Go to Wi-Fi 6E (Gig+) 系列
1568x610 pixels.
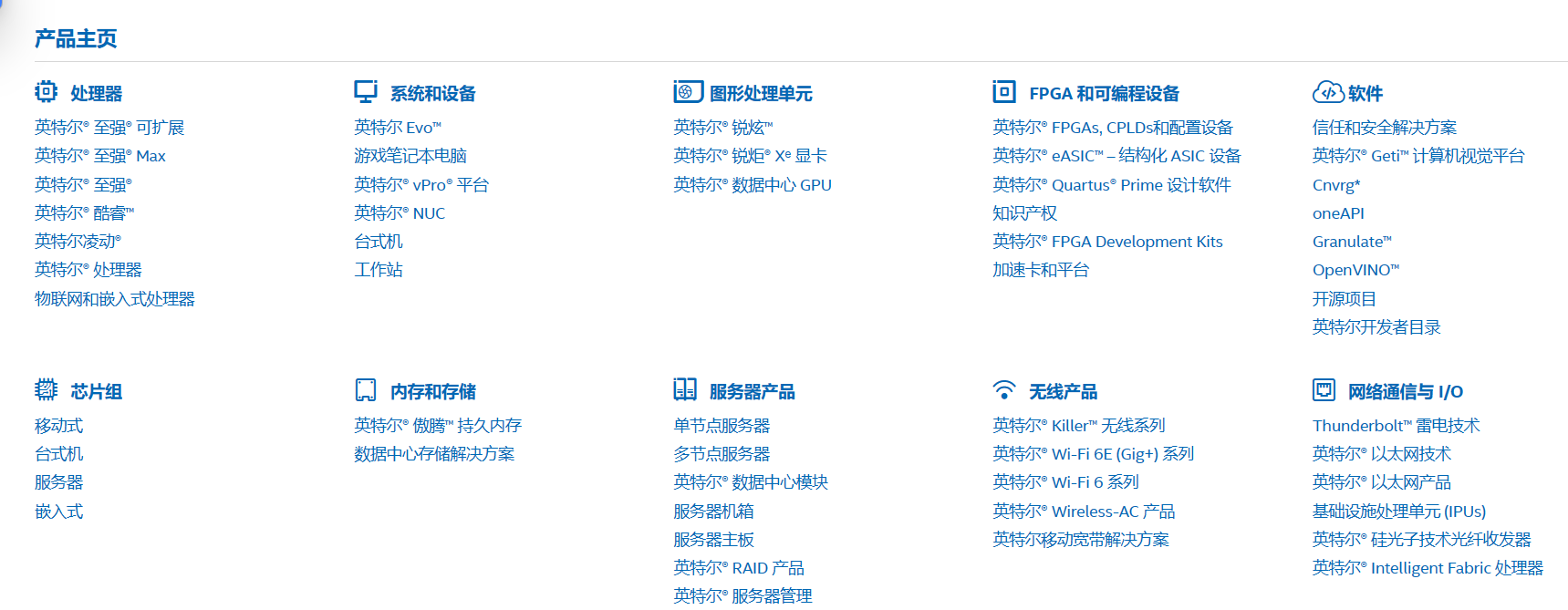[x=1094, y=454]
